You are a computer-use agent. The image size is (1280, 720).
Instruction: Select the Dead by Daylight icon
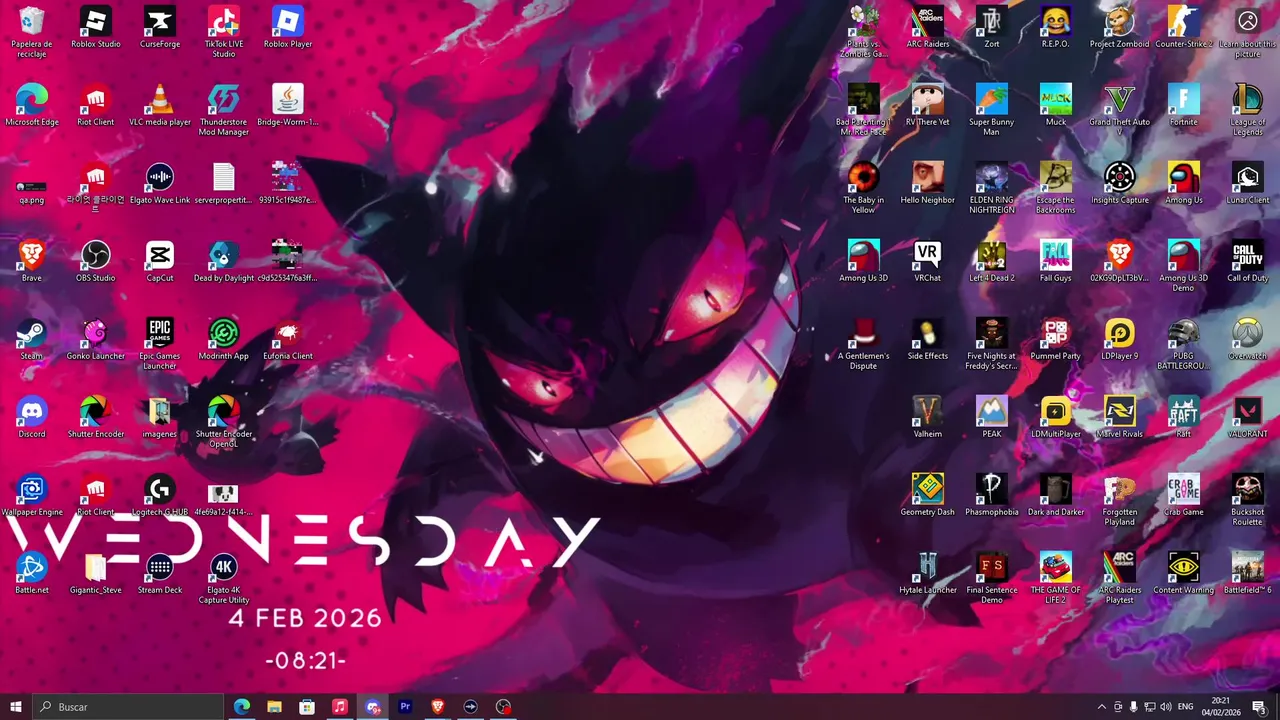[224, 262]
